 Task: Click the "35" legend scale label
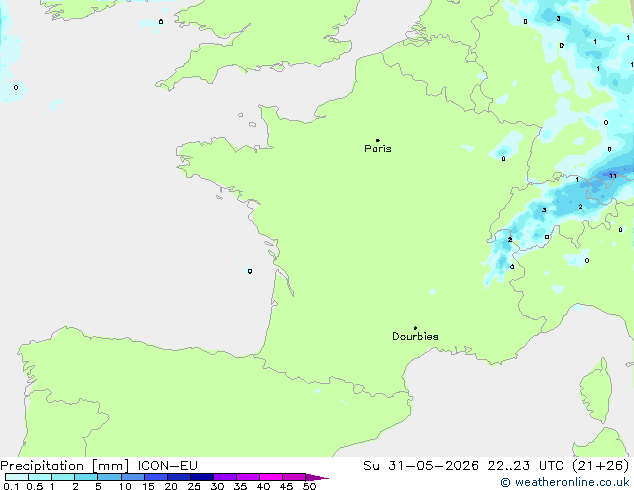coord(240,486)
